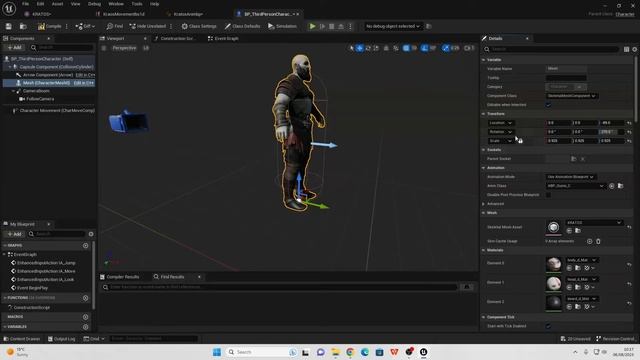Open the debug object selector dropdown
This screenshot has height=360, width=640.
[x=393, y=26]
